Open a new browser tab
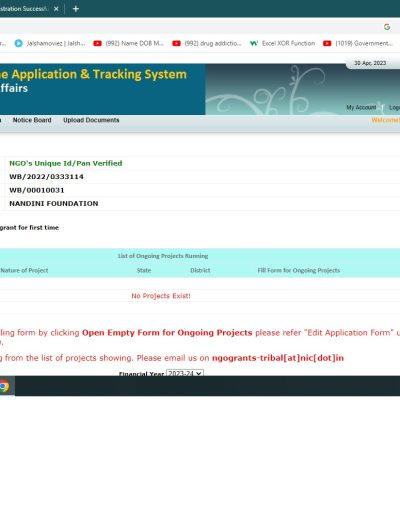Screen dimensions: 400x516 76,9
